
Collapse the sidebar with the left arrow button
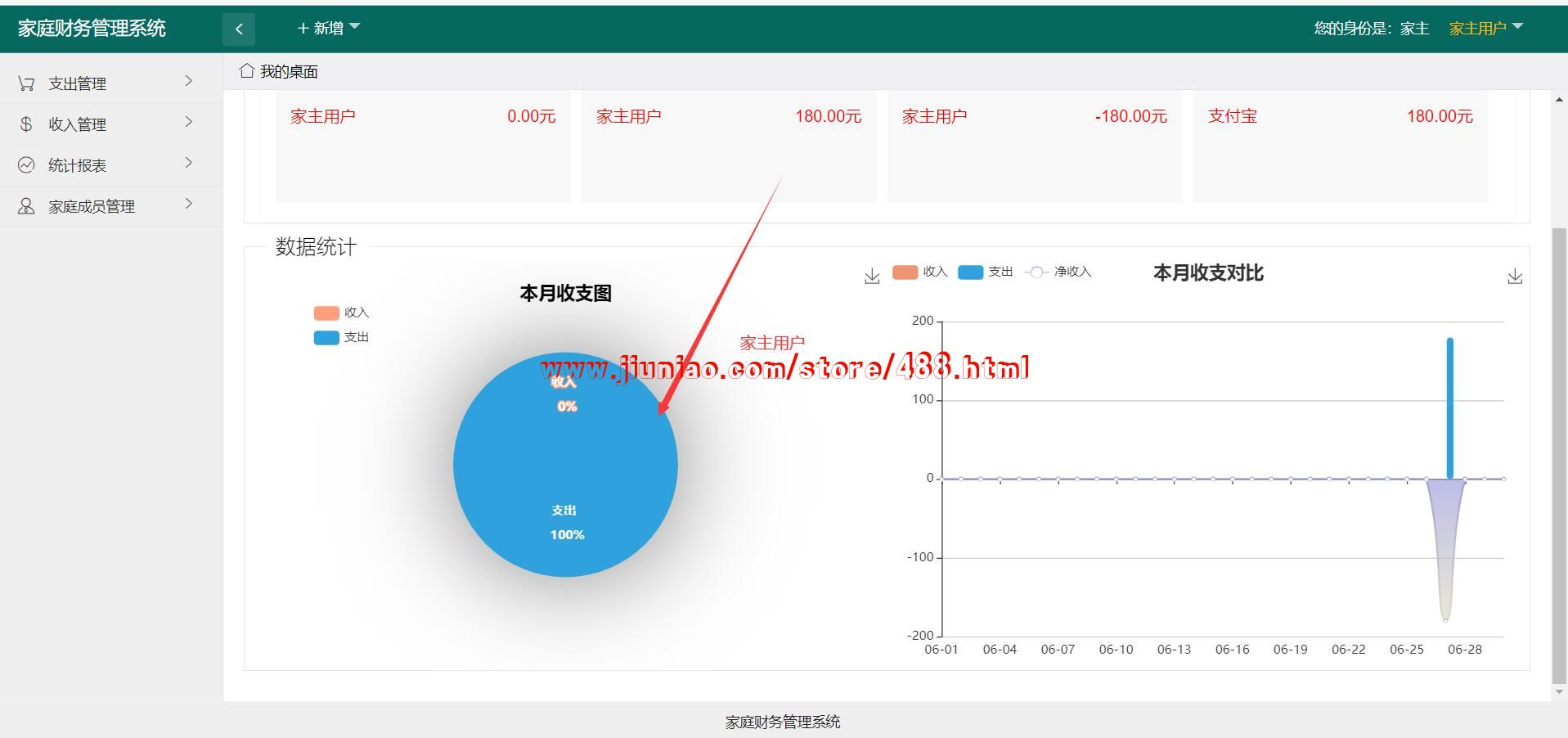pyautogui.click(x=239, y=29)
